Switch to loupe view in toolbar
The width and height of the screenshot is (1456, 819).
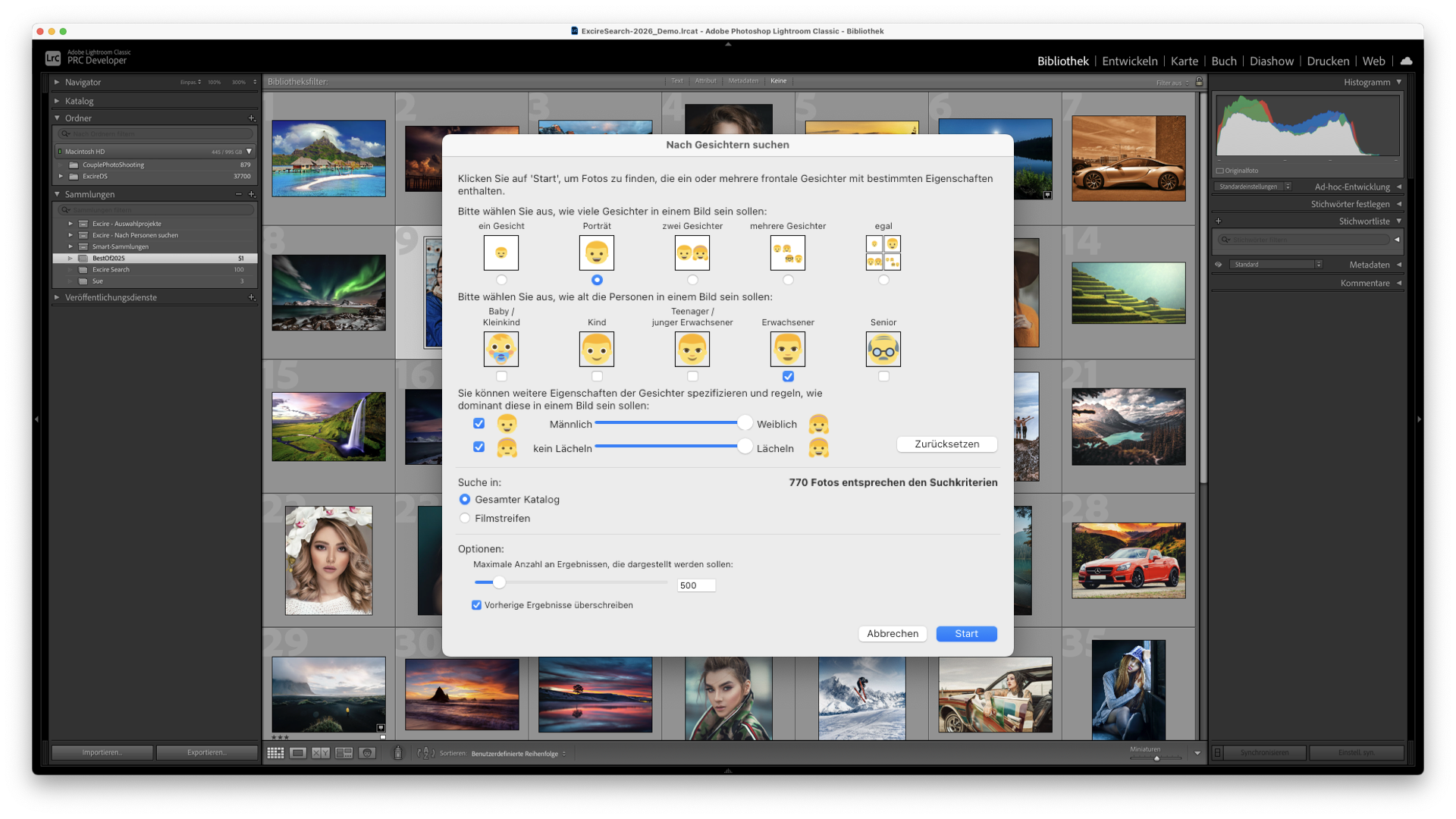[x=298, y=753]
